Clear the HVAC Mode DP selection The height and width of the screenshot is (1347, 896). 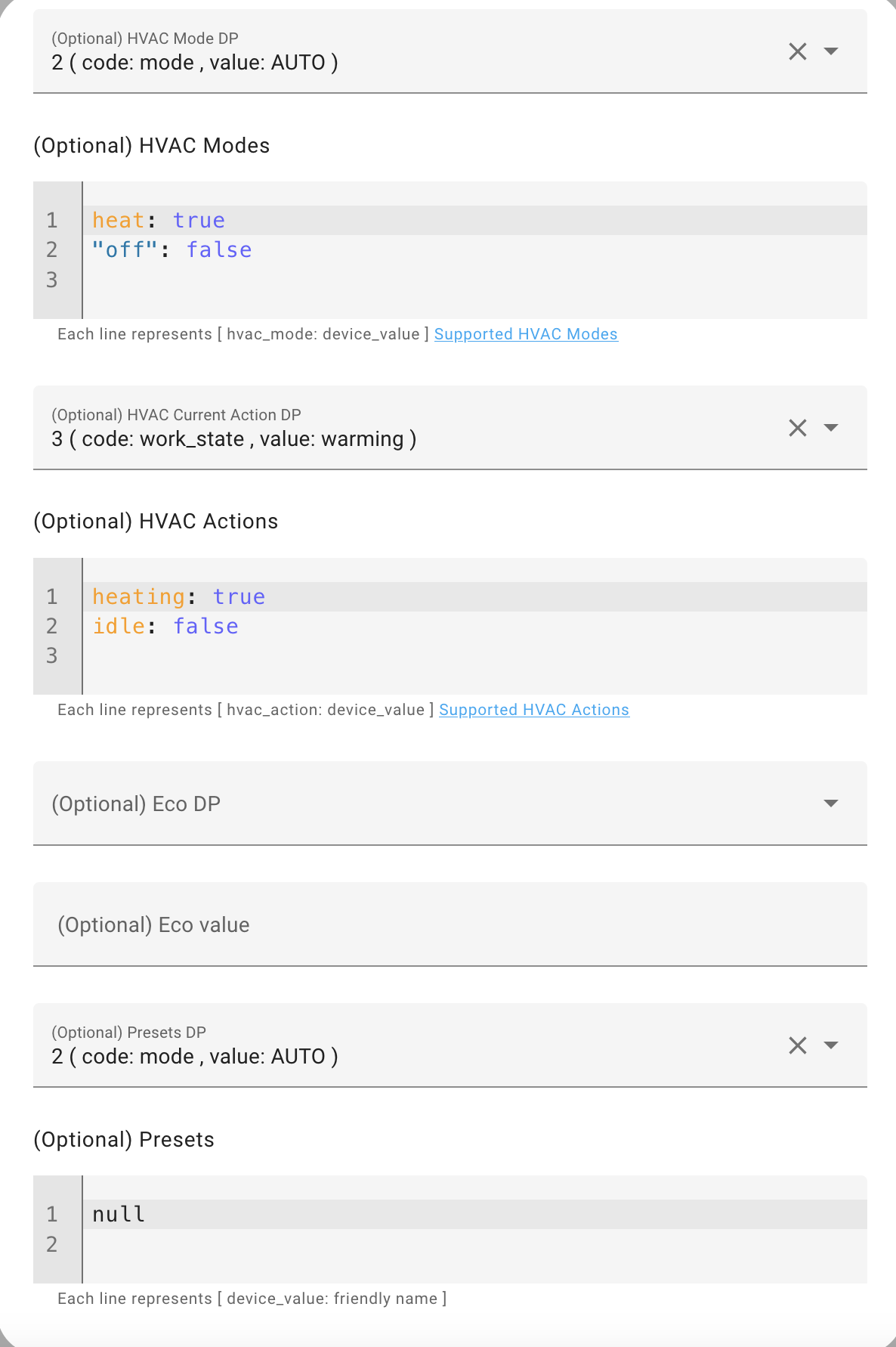(x=798, y=51)
